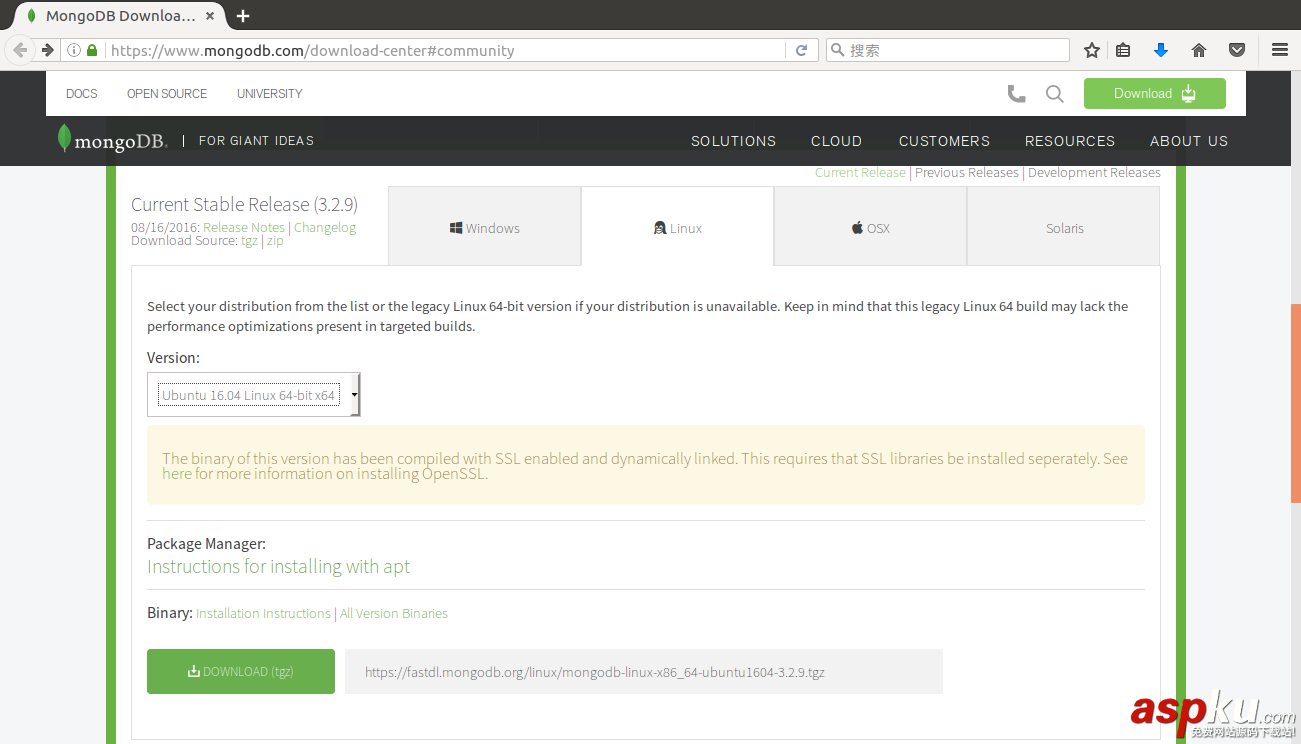Open the CLOUD menu
This screenshot has width=1301, height=744.
(x=836, y=141)
